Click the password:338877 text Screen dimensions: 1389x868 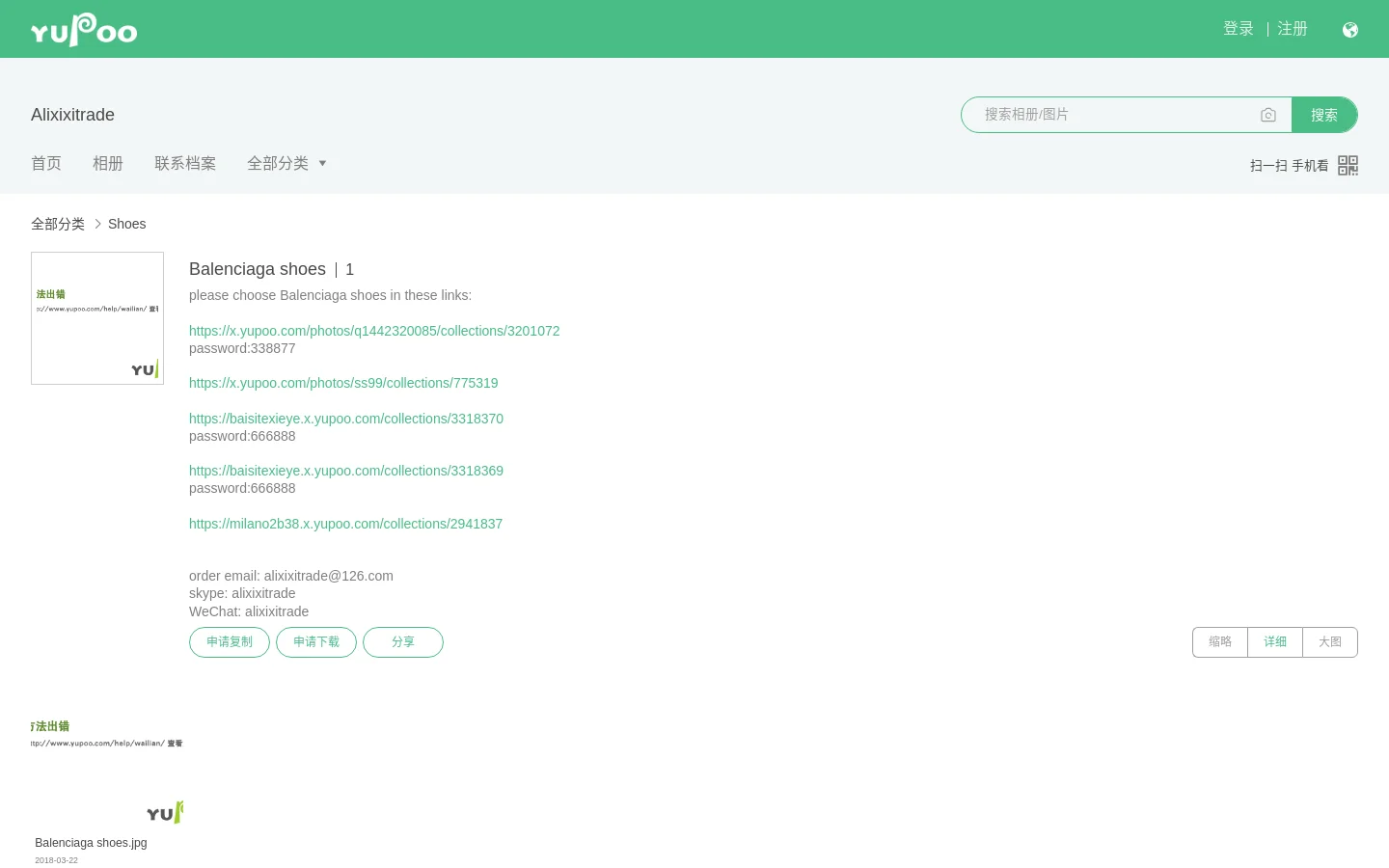[242, 348]
